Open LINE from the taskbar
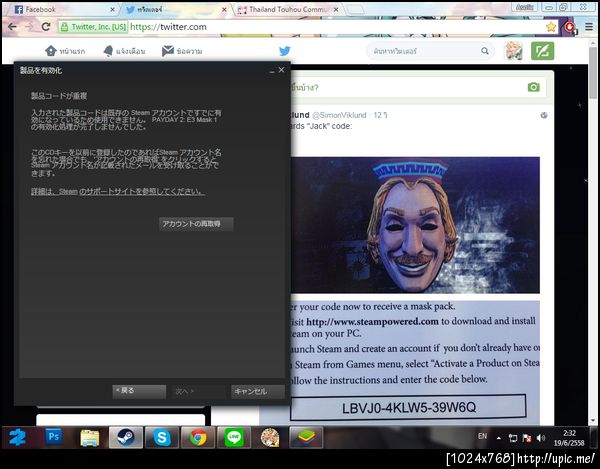The image size is (600, 469). point(234,437)
